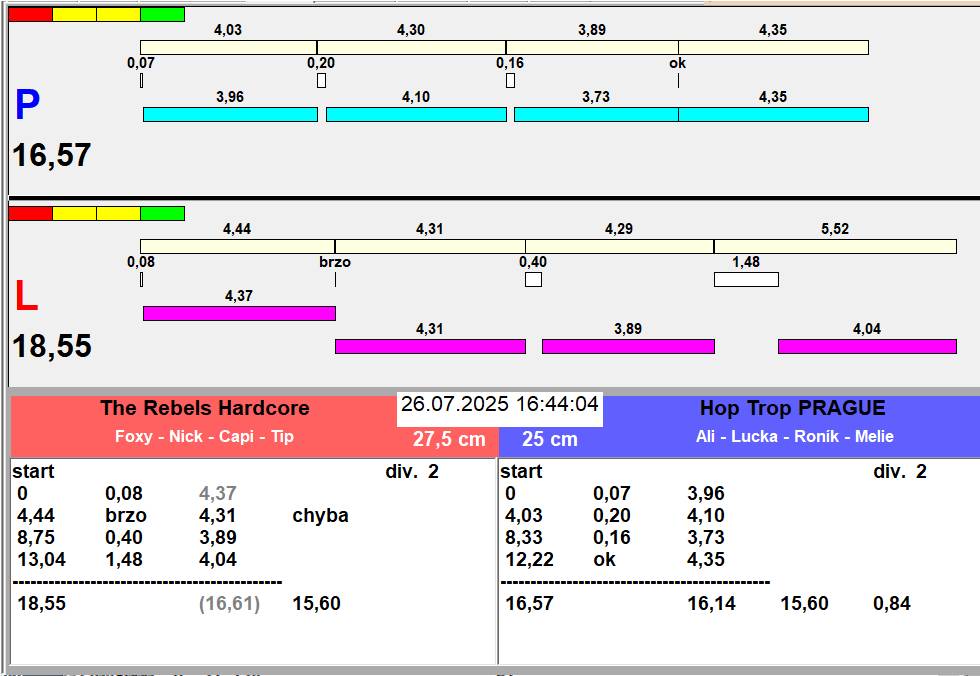Click the 26.07.2025 16:44:04 timestamp
Image resolution: width=980 pixels, height=676 pixels.
(500, 404)
